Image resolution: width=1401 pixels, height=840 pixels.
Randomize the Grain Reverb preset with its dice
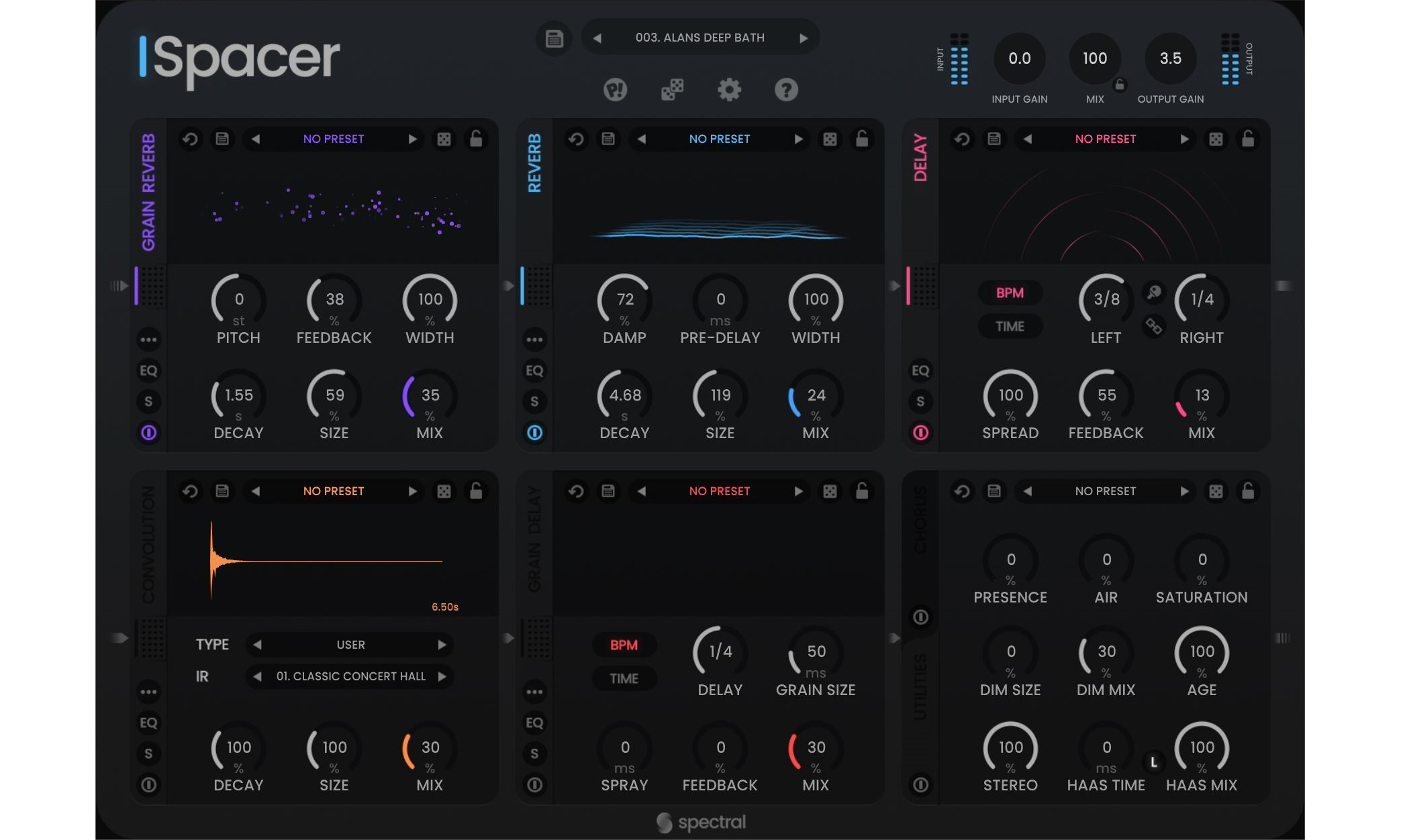coord(444,139)
